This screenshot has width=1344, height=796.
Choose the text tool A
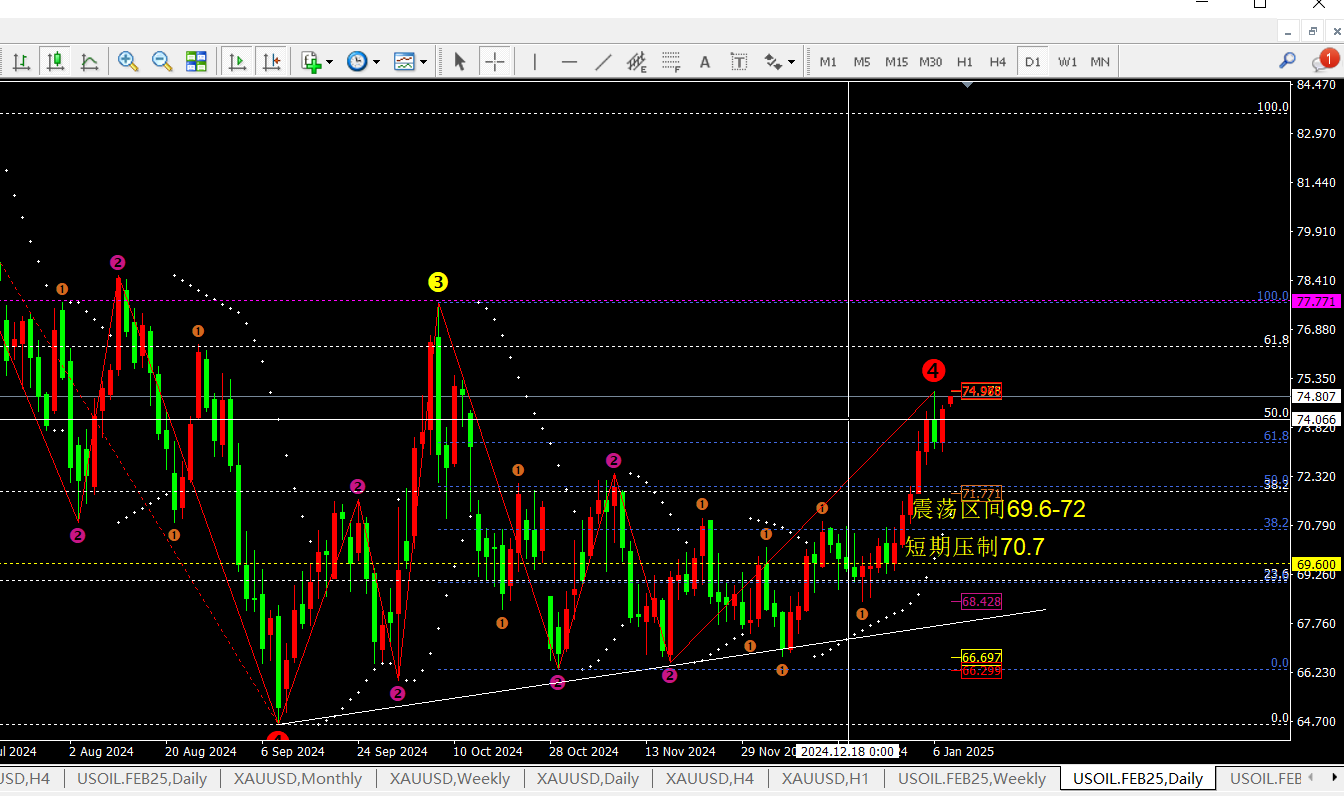[x=705, y=62]
